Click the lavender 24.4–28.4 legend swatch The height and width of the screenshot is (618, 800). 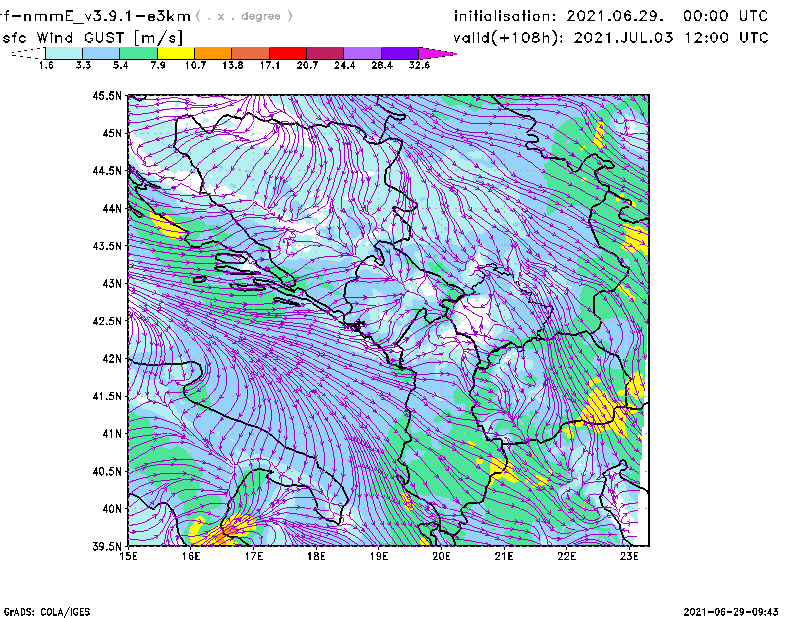[x=363, y=53]
